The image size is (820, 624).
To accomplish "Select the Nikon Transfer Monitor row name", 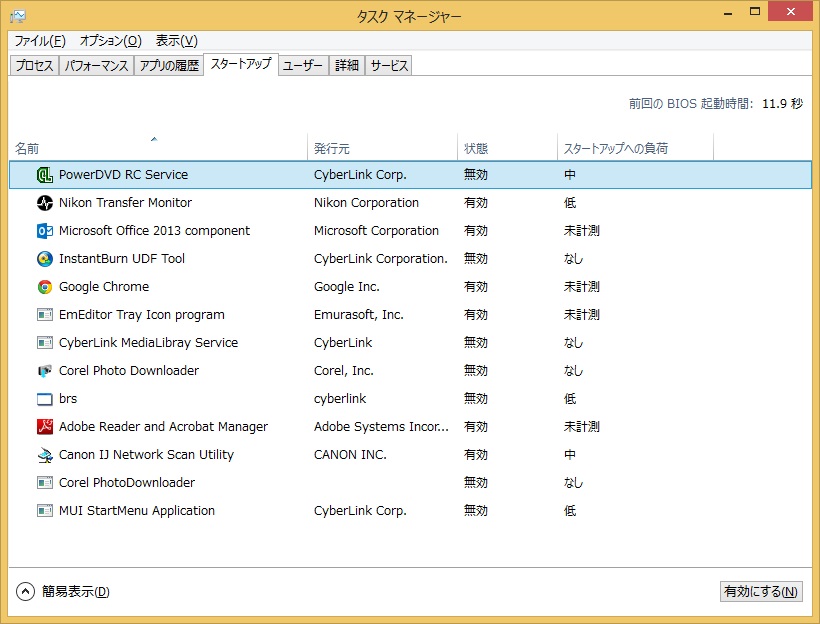I will click(x=125, y=202).
